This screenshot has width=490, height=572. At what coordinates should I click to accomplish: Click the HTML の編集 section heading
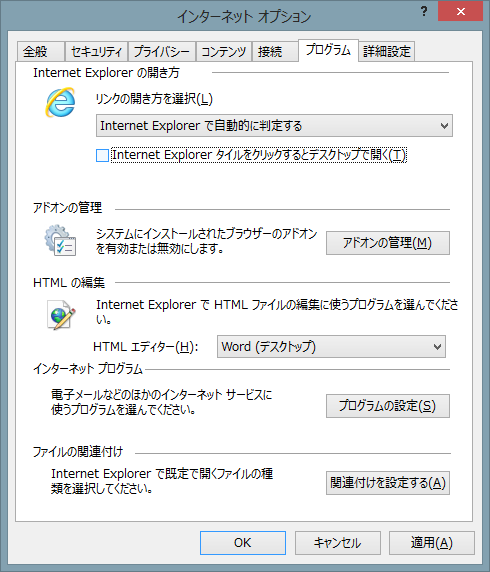point(69,283)
